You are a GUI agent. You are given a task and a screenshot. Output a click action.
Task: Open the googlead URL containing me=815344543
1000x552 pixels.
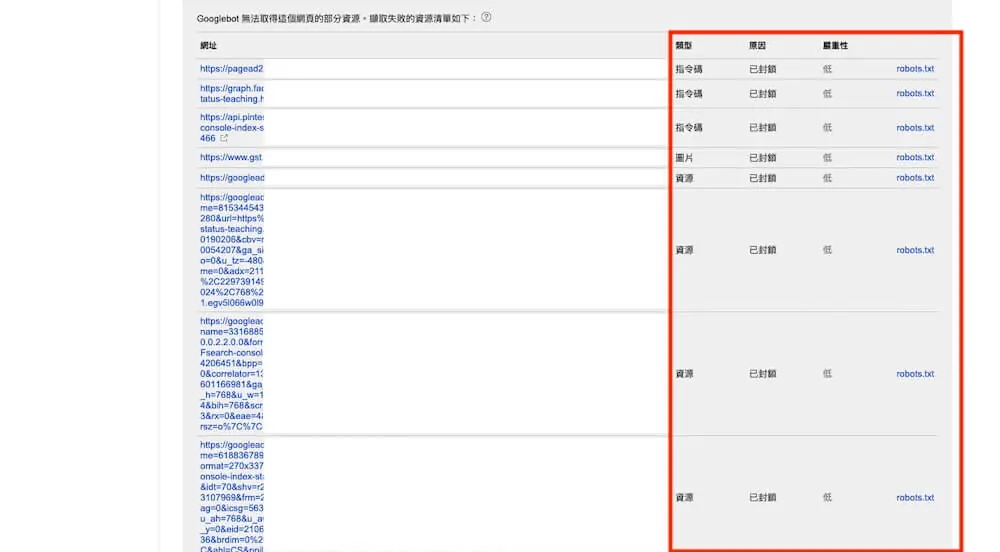[x=232, y=250]
